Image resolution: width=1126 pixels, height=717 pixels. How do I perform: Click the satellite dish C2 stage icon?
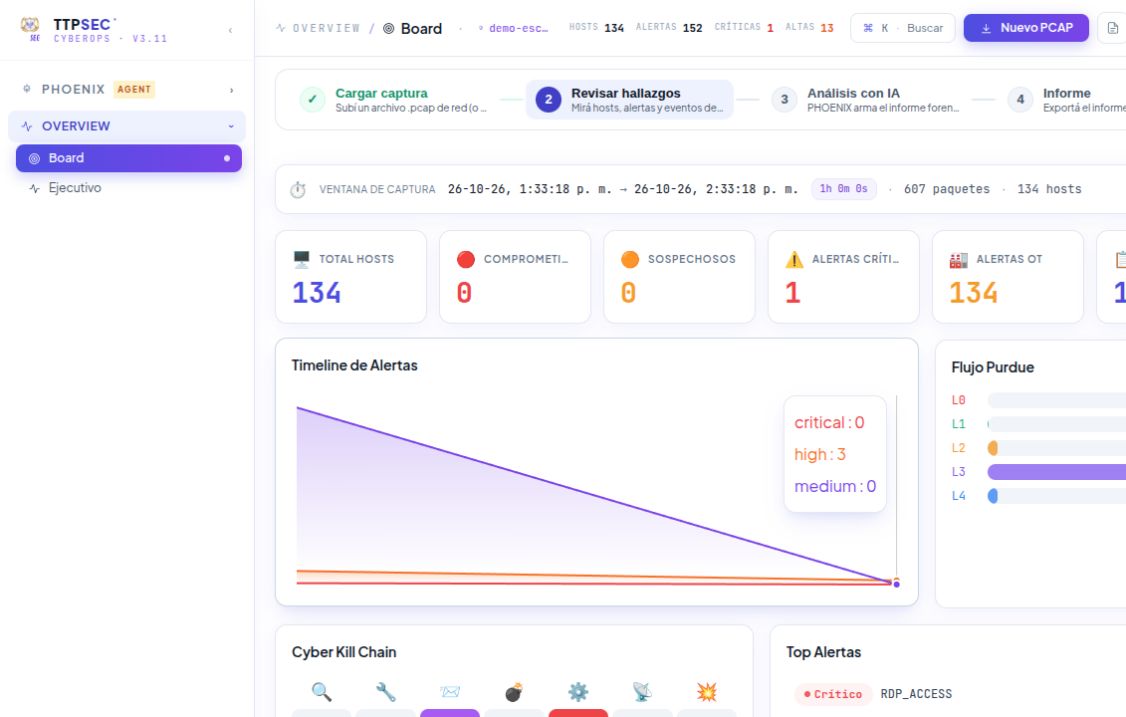tap(642, 692)
